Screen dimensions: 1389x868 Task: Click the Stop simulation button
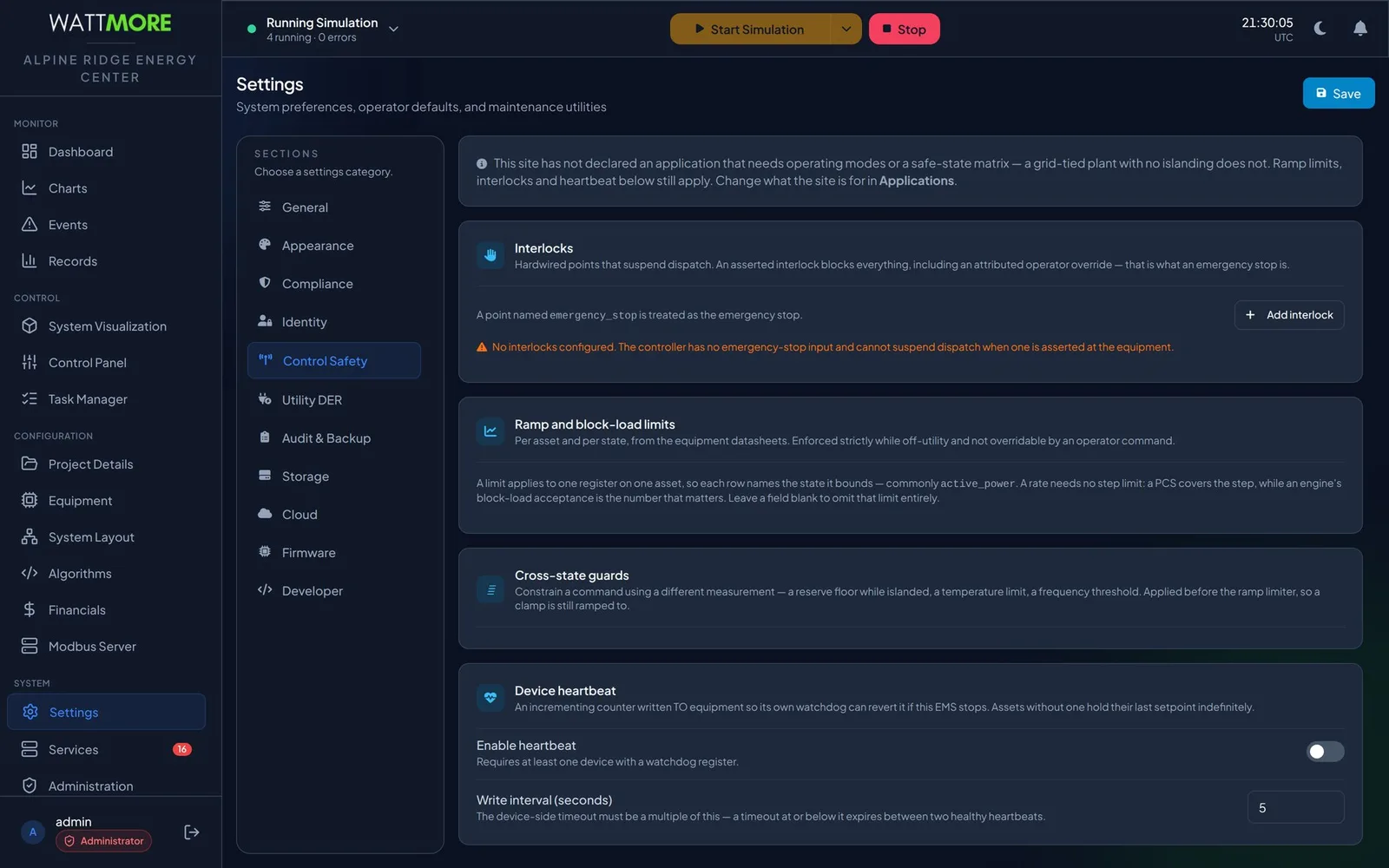click(x=904, y=29)
